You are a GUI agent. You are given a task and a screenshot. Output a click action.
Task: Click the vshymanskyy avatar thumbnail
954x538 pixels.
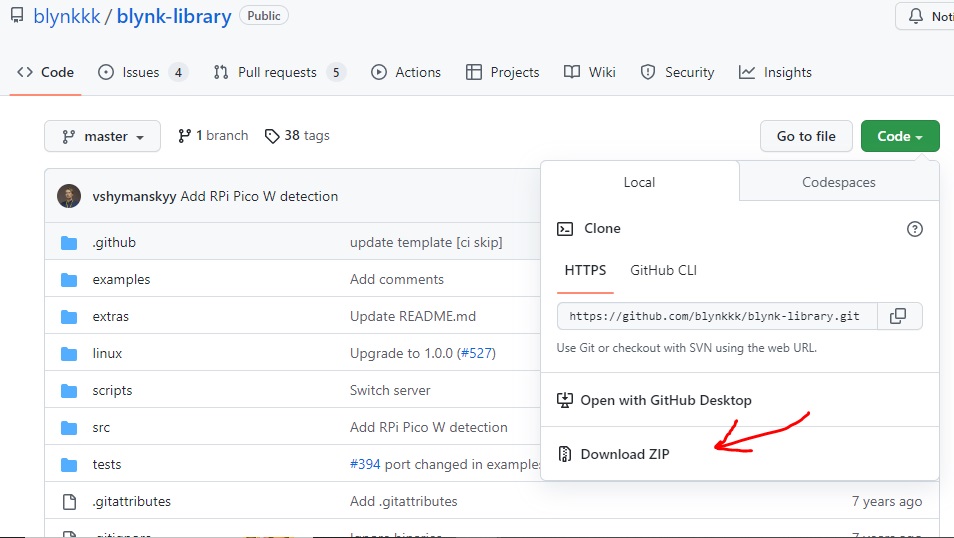(69, 196)
